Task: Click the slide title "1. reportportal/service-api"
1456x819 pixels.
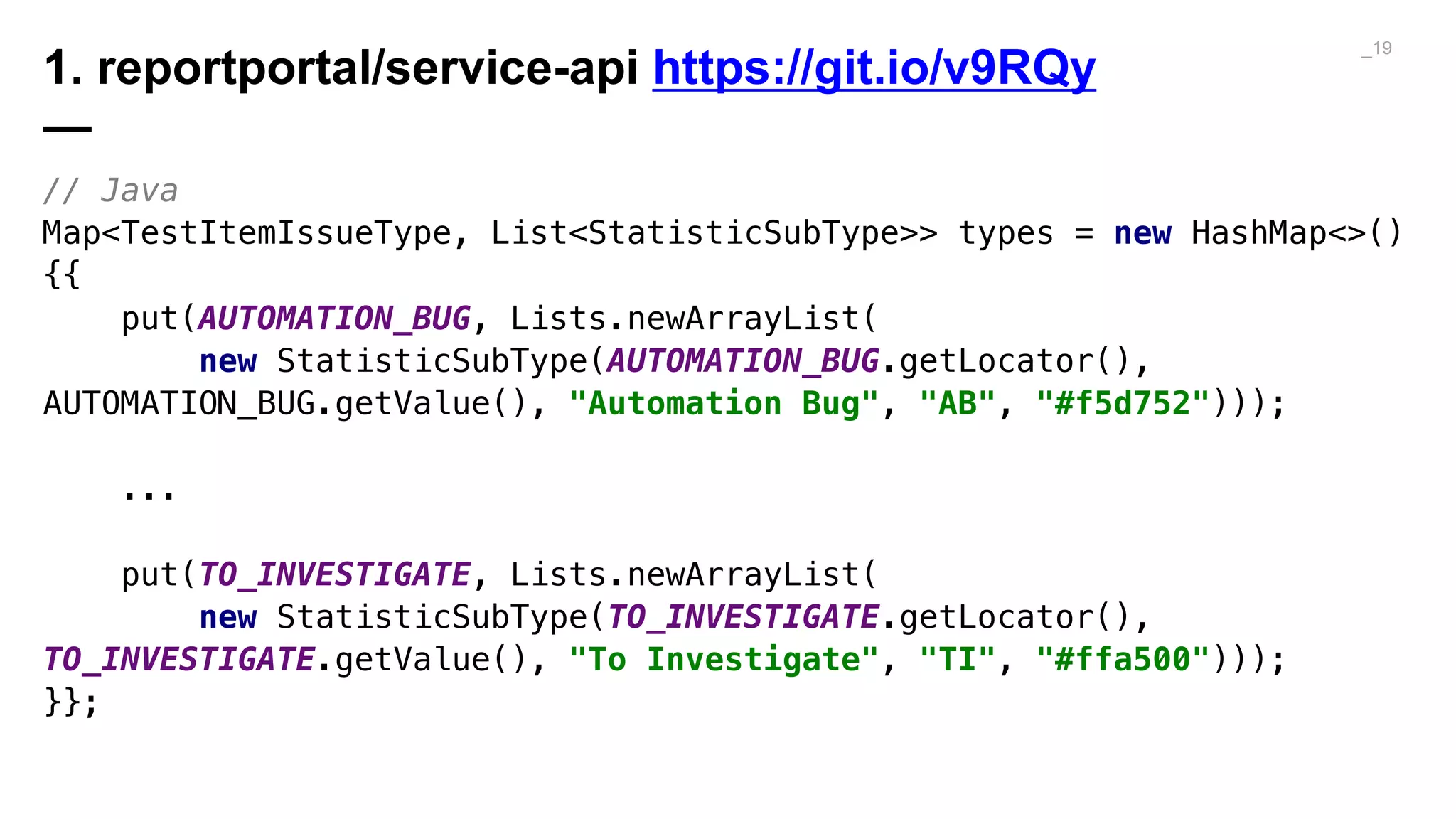Action: [341, 69]
